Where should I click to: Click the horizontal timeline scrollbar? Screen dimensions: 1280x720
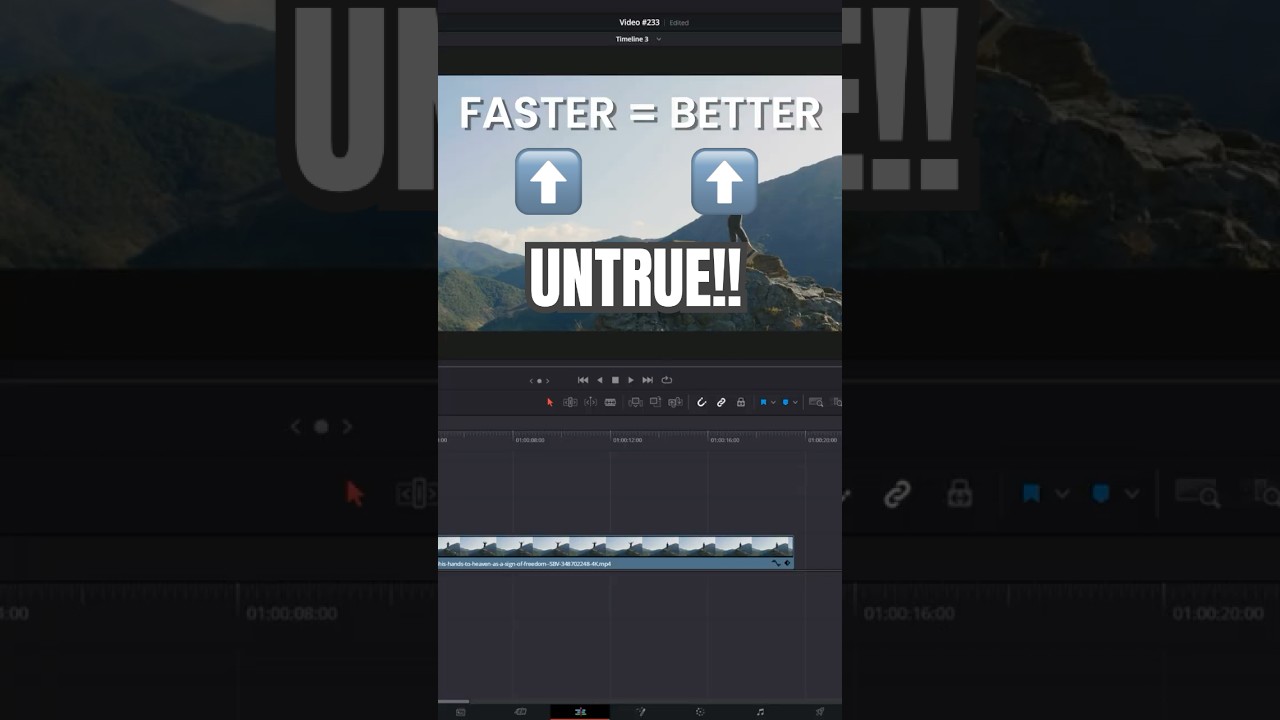(454, 702)
